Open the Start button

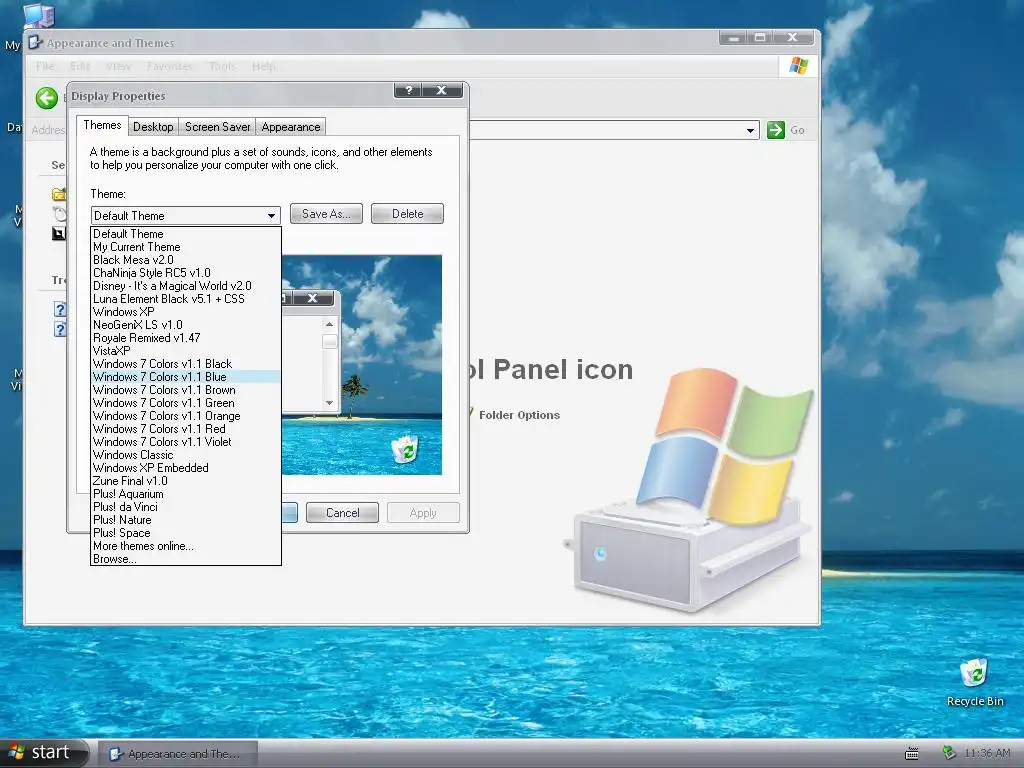44,753
